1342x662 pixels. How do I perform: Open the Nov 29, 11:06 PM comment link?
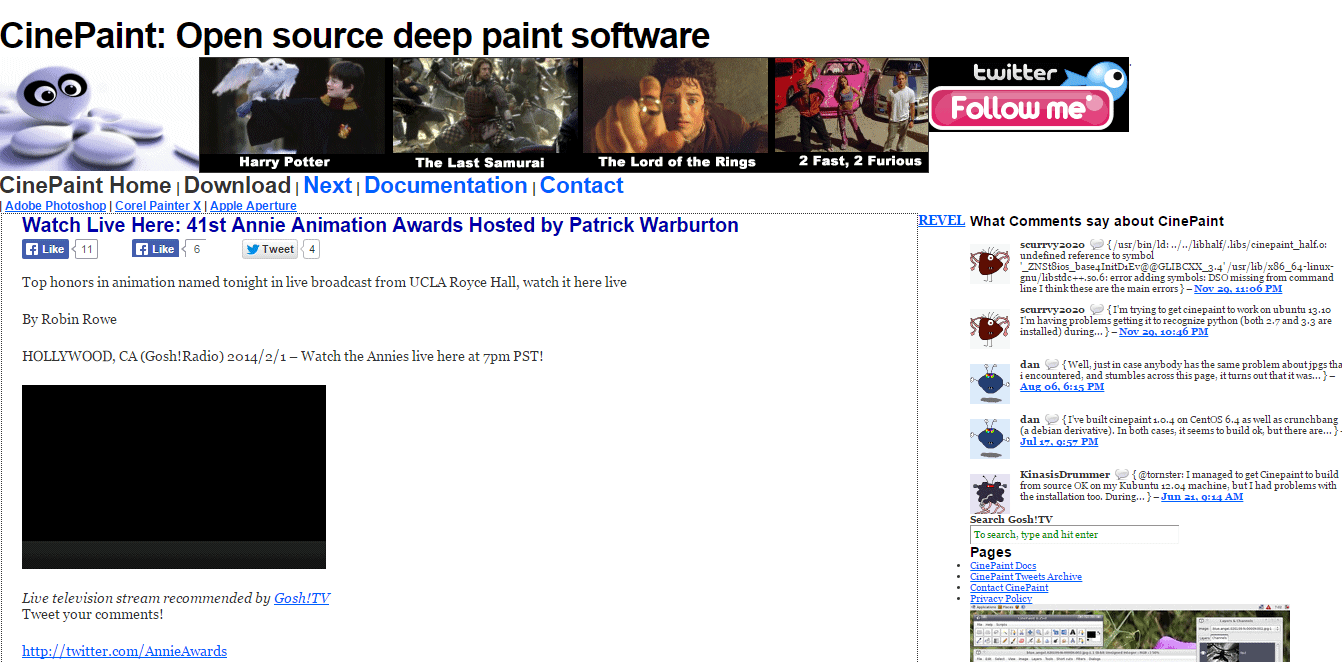tap(1238, 288)
